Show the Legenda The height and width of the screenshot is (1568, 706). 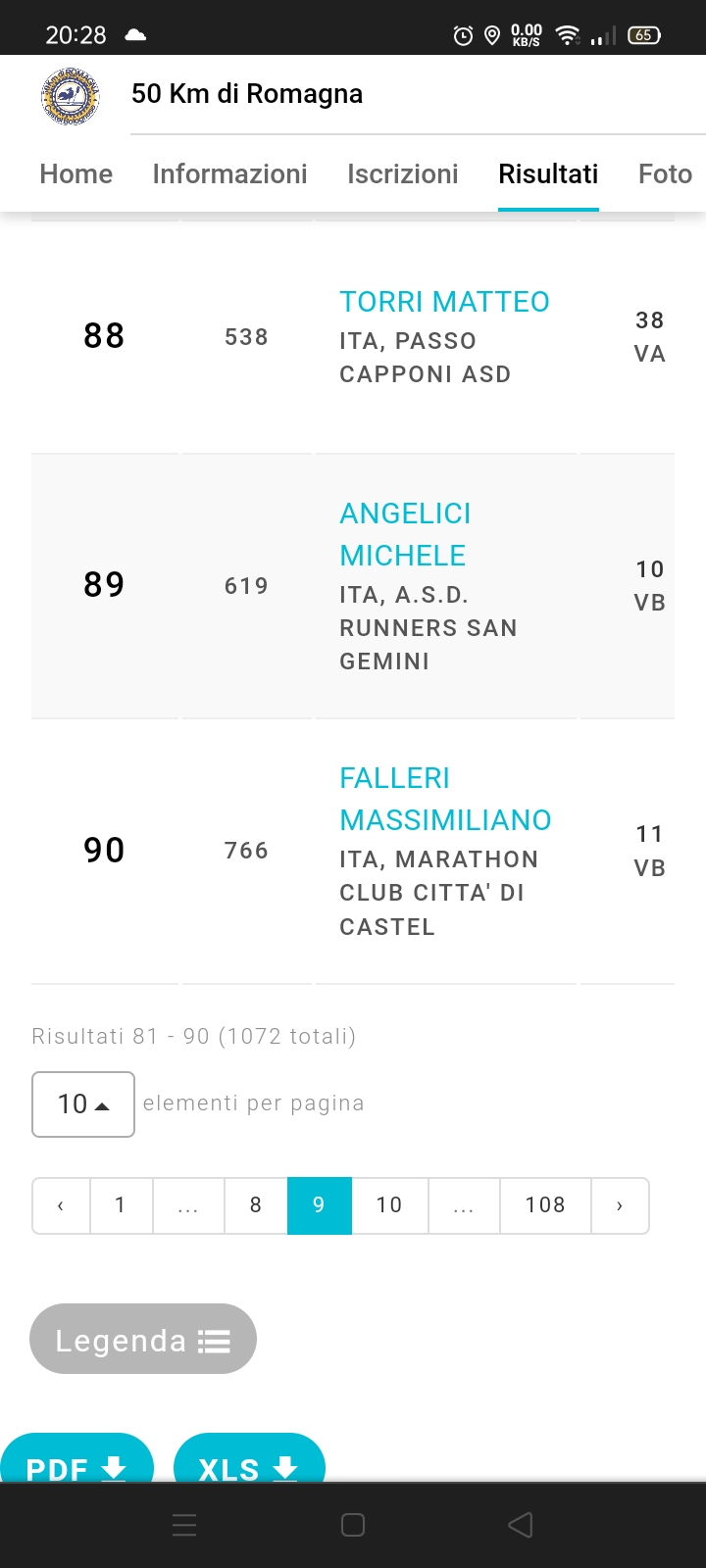[x=143, y=1339]
